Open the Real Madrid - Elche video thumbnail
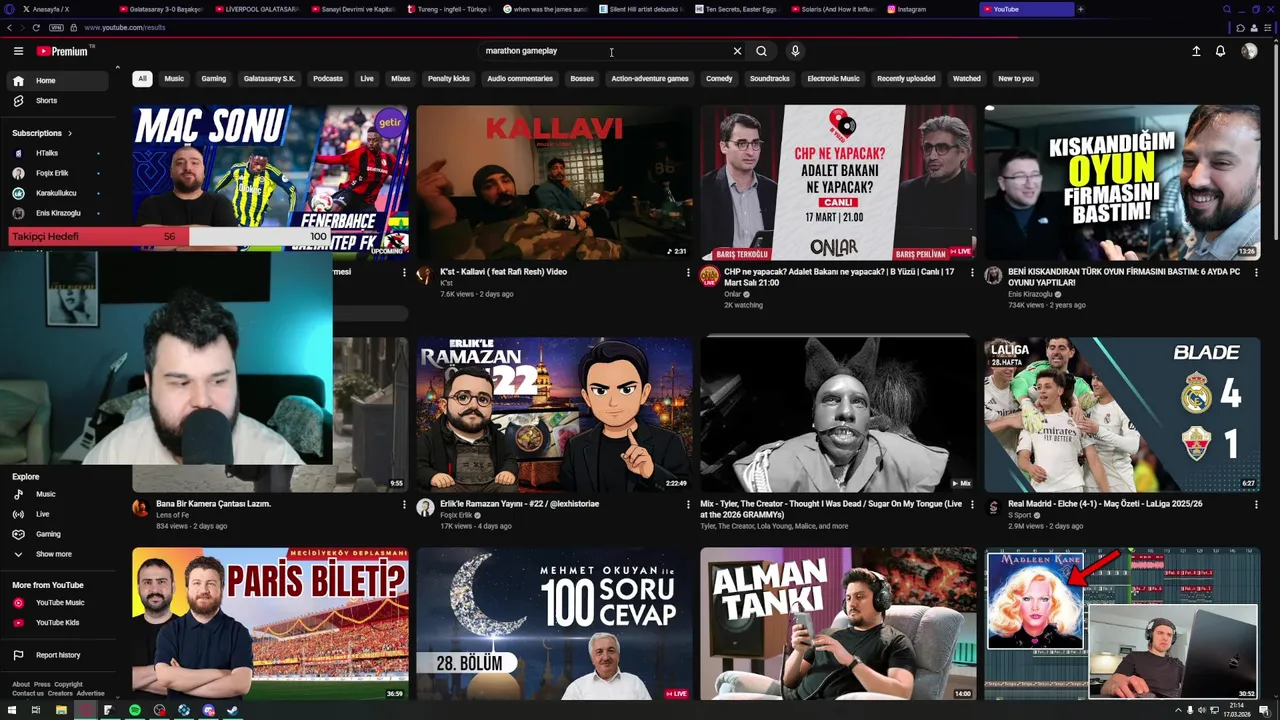1280x720 pixels. click(1122, 415)
